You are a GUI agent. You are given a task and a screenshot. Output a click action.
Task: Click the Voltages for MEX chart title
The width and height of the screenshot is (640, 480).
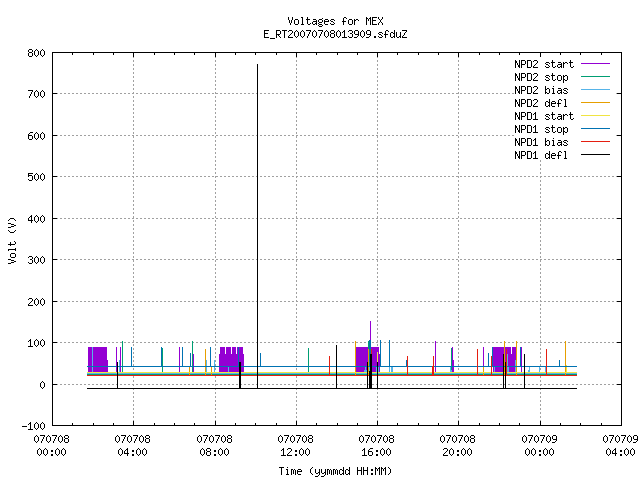coord(335,21)
